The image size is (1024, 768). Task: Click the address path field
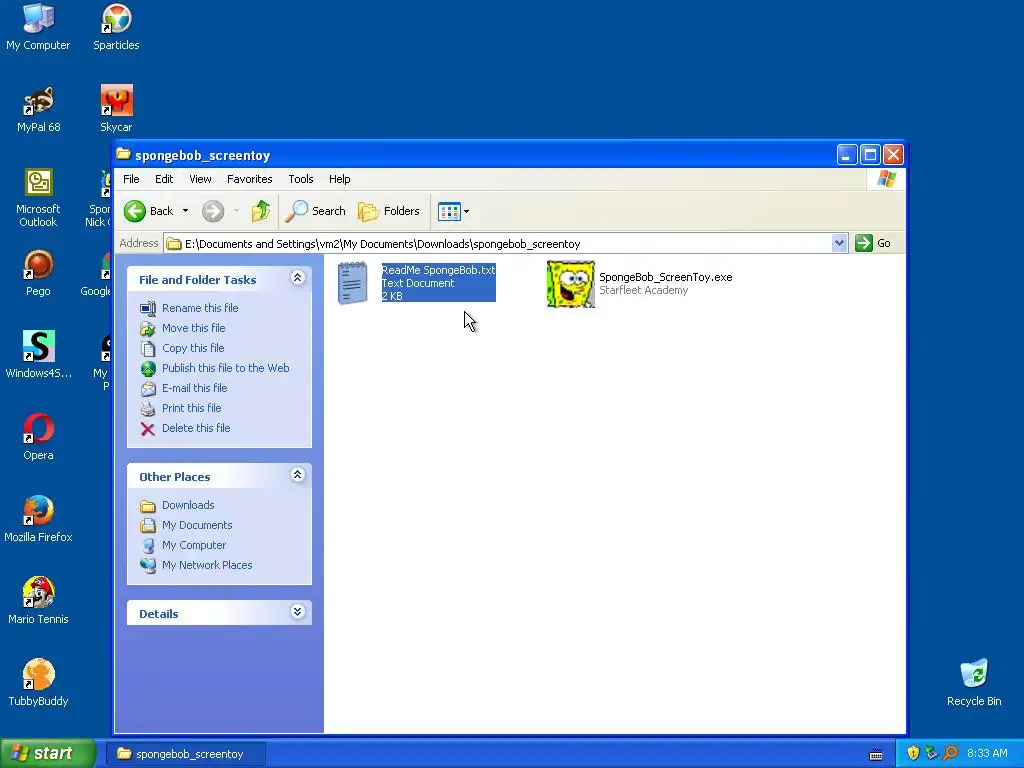pyautogui.click(x=498, y=244)
